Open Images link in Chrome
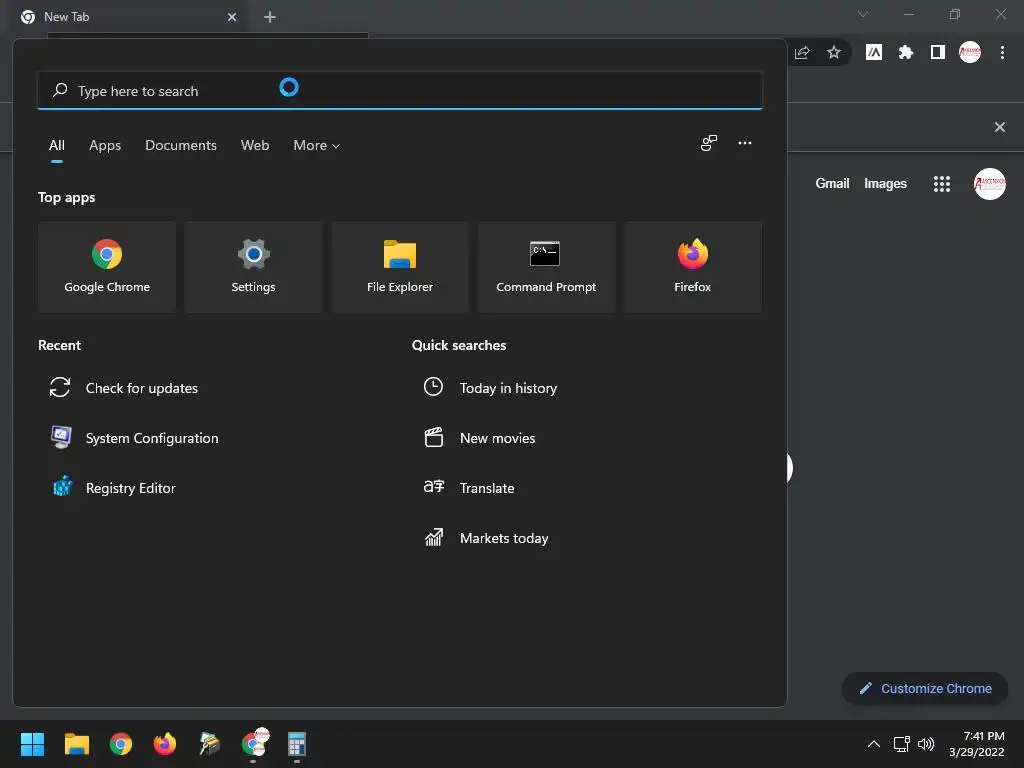The height and width of the screenshot is (768, 1024). coord(885,184)
